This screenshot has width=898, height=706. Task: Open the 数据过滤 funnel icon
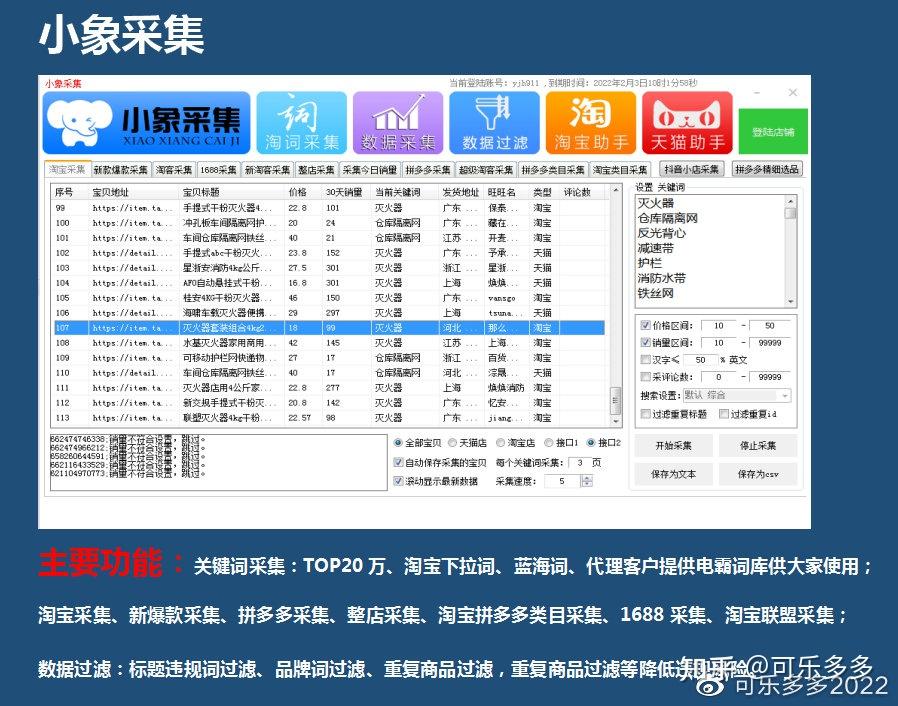point(494,123)
